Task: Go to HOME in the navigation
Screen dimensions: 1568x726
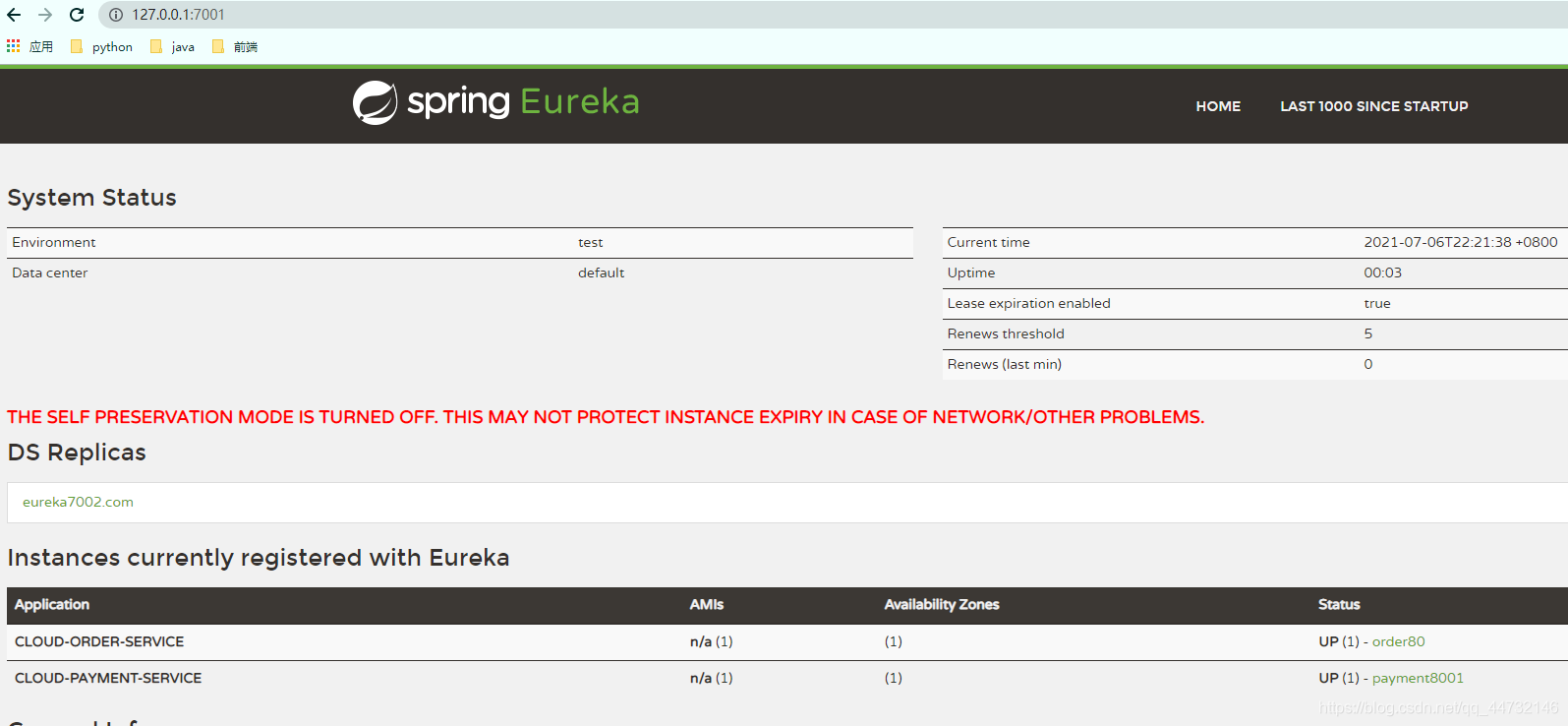Action: (x=1218, y=106)
